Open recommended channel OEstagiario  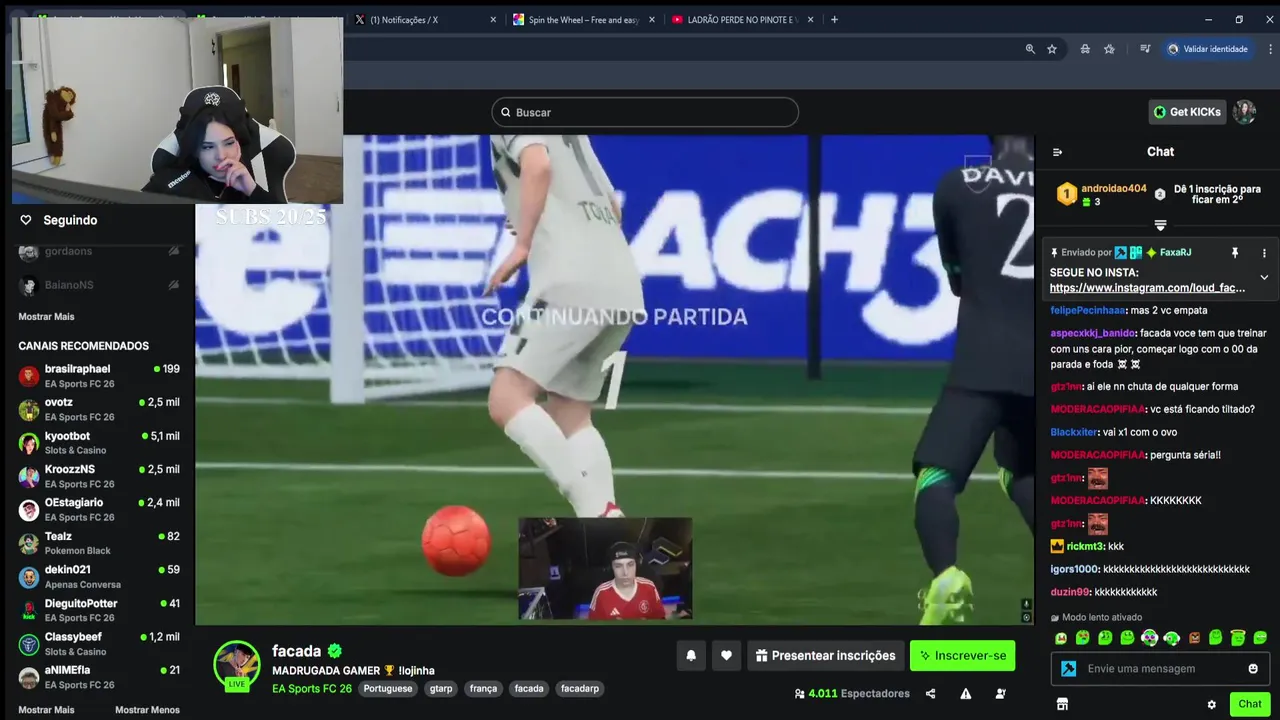tap(98, 510)
